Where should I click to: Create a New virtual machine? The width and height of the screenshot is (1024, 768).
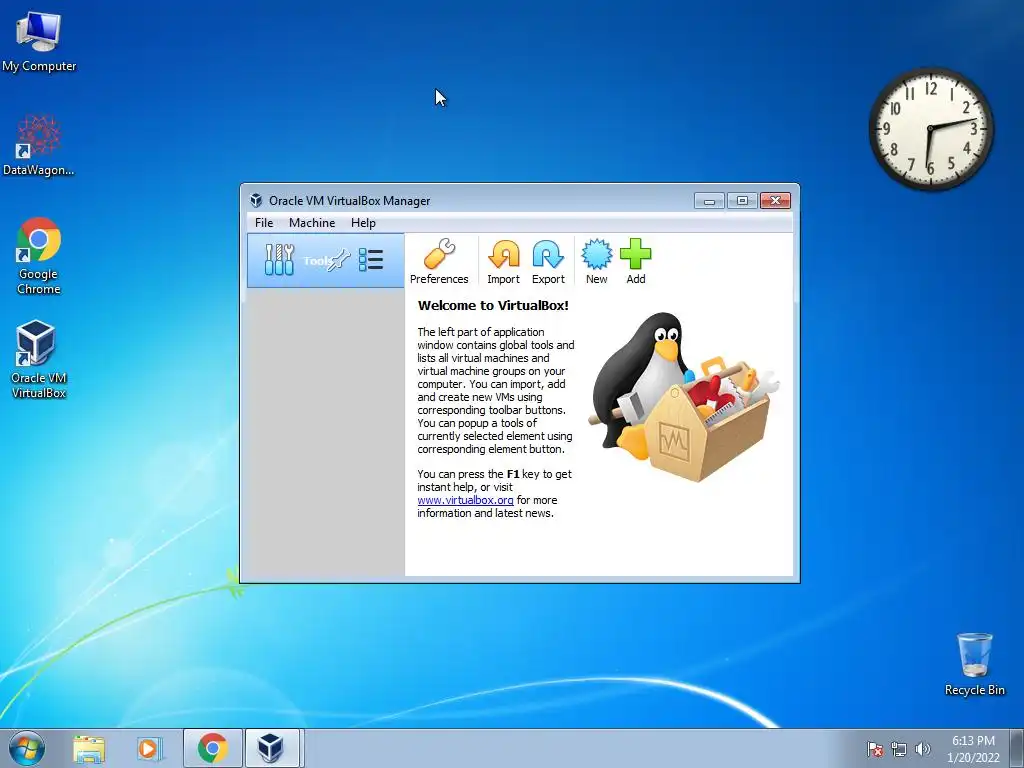pos(596,261)
